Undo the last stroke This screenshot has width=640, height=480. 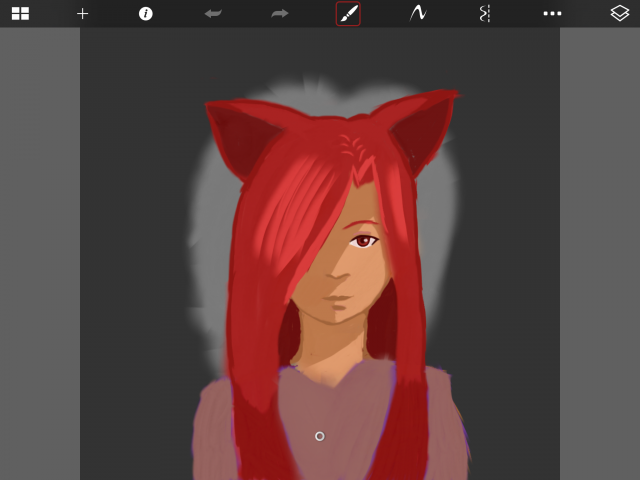tap(213, 13)
